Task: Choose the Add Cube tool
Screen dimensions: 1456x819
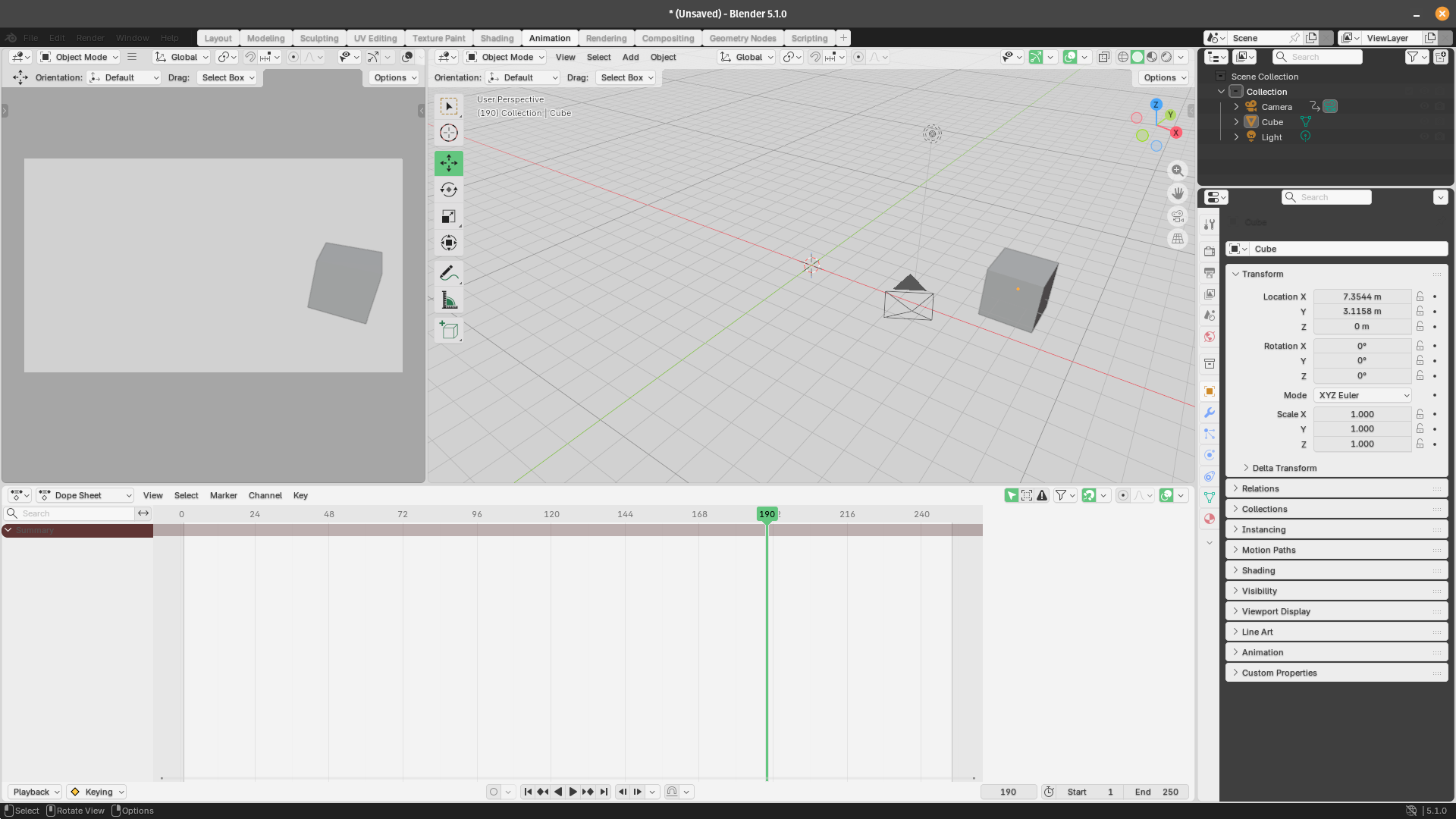Action: pos(448,331)
